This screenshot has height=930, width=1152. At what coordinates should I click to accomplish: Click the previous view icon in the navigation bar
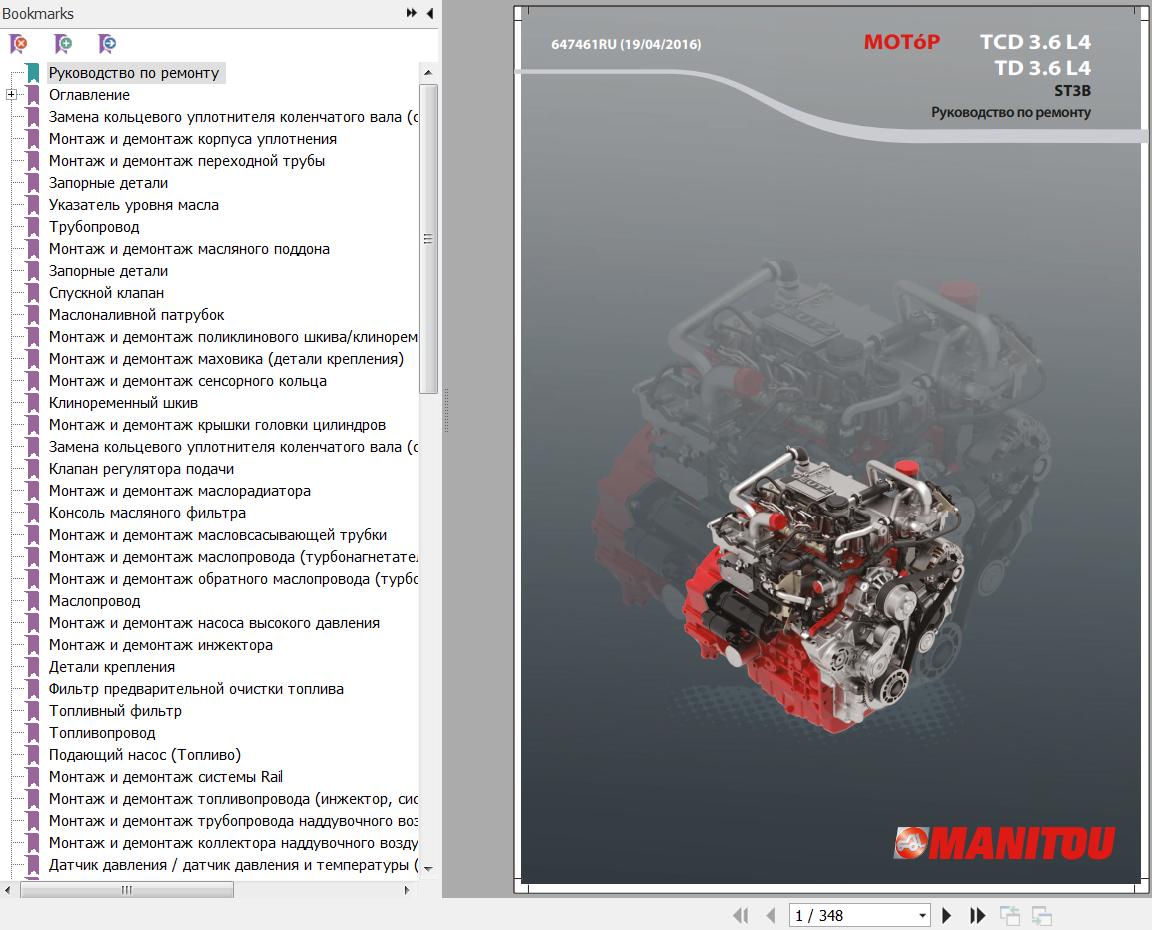pyautogui.click(x=1009, y=915)
